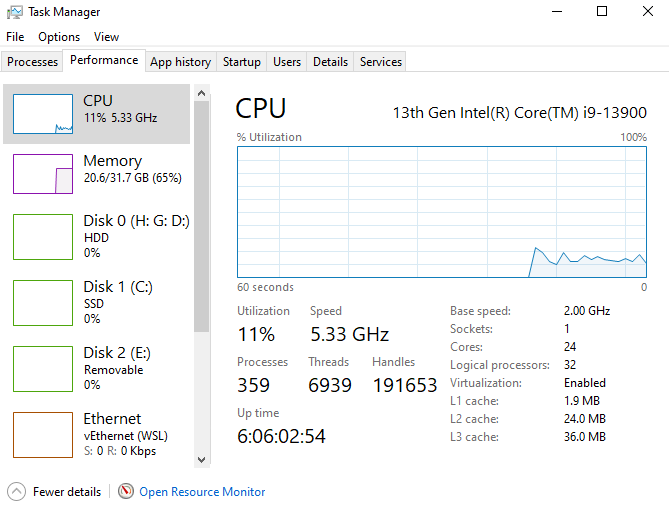Screen dimensions: 669x509
Task: Open the Memory usage graph thumbnail
Action: point(43,174)
